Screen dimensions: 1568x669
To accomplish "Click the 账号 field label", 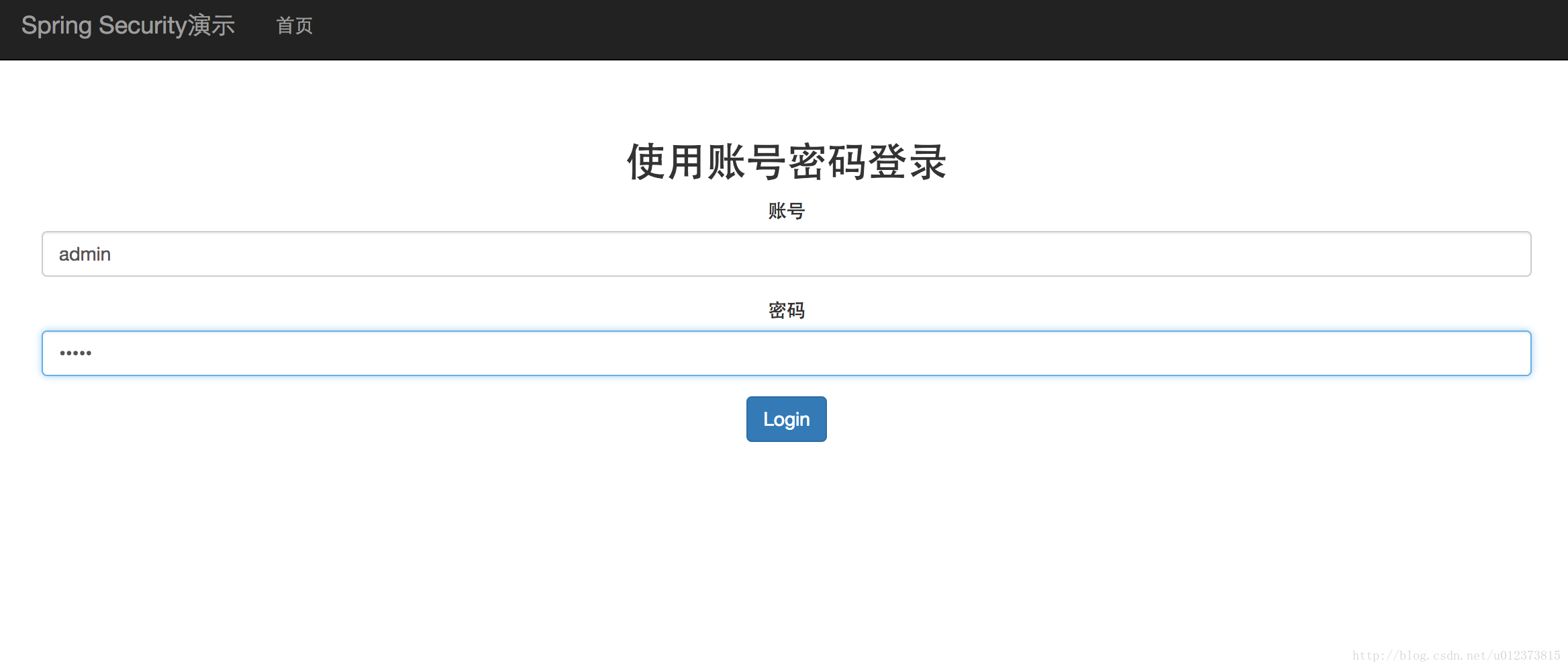I will [786, 211].
